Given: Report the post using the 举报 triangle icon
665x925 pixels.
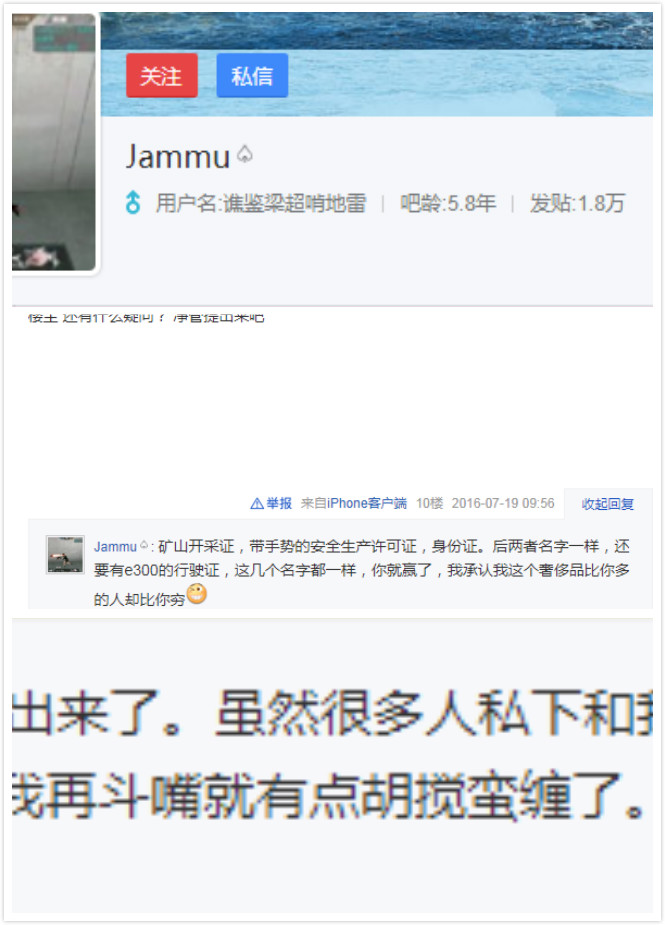Looking at the screenshot, I should (257, 504).
